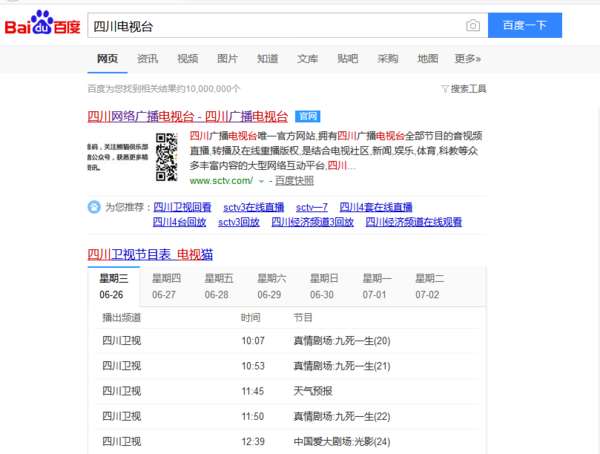
Task: Select the 星期三 06-26 schedule tab
Action: click(114, 287)
